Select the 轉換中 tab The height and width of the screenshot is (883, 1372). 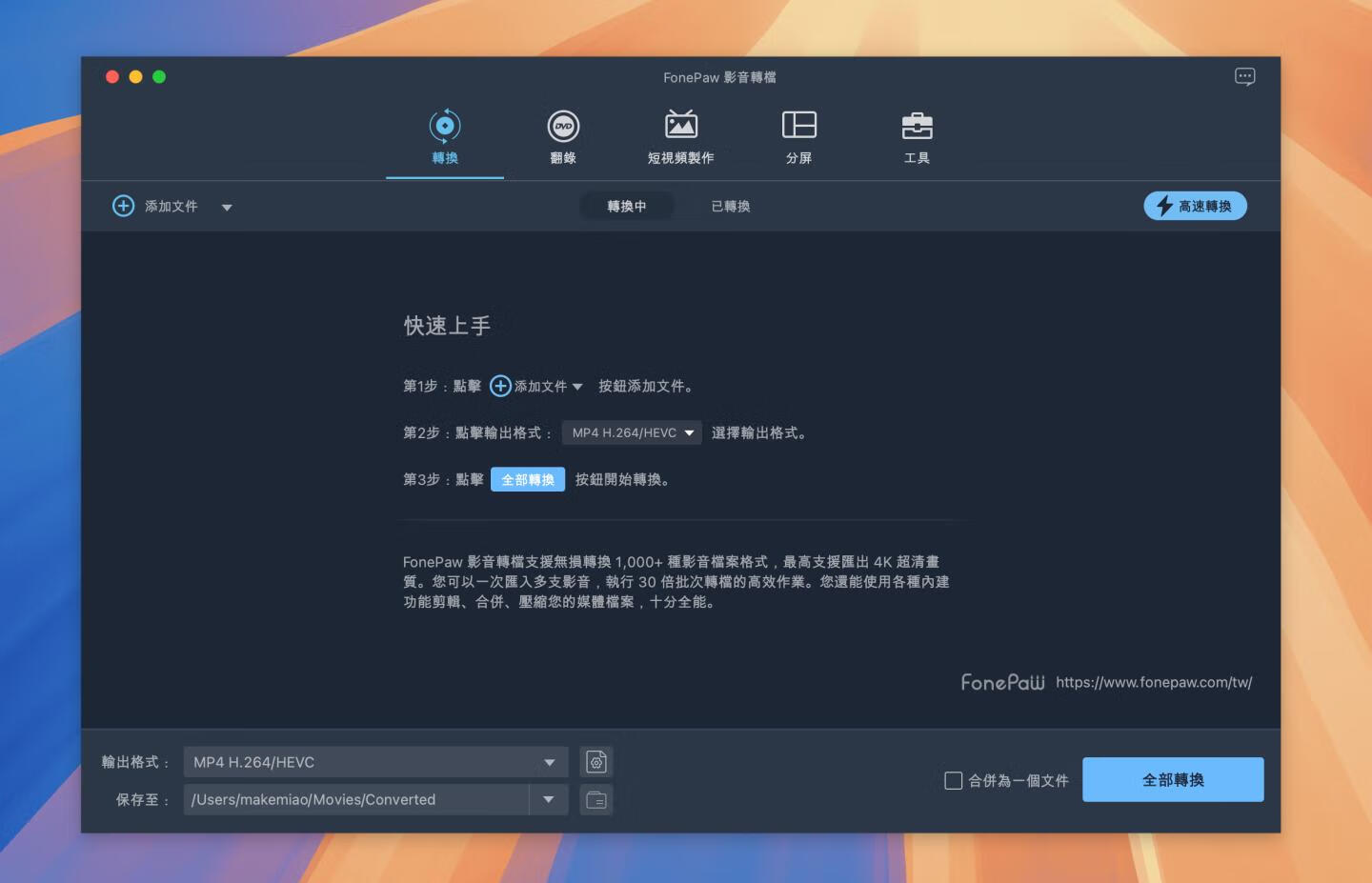pos(627,206)
